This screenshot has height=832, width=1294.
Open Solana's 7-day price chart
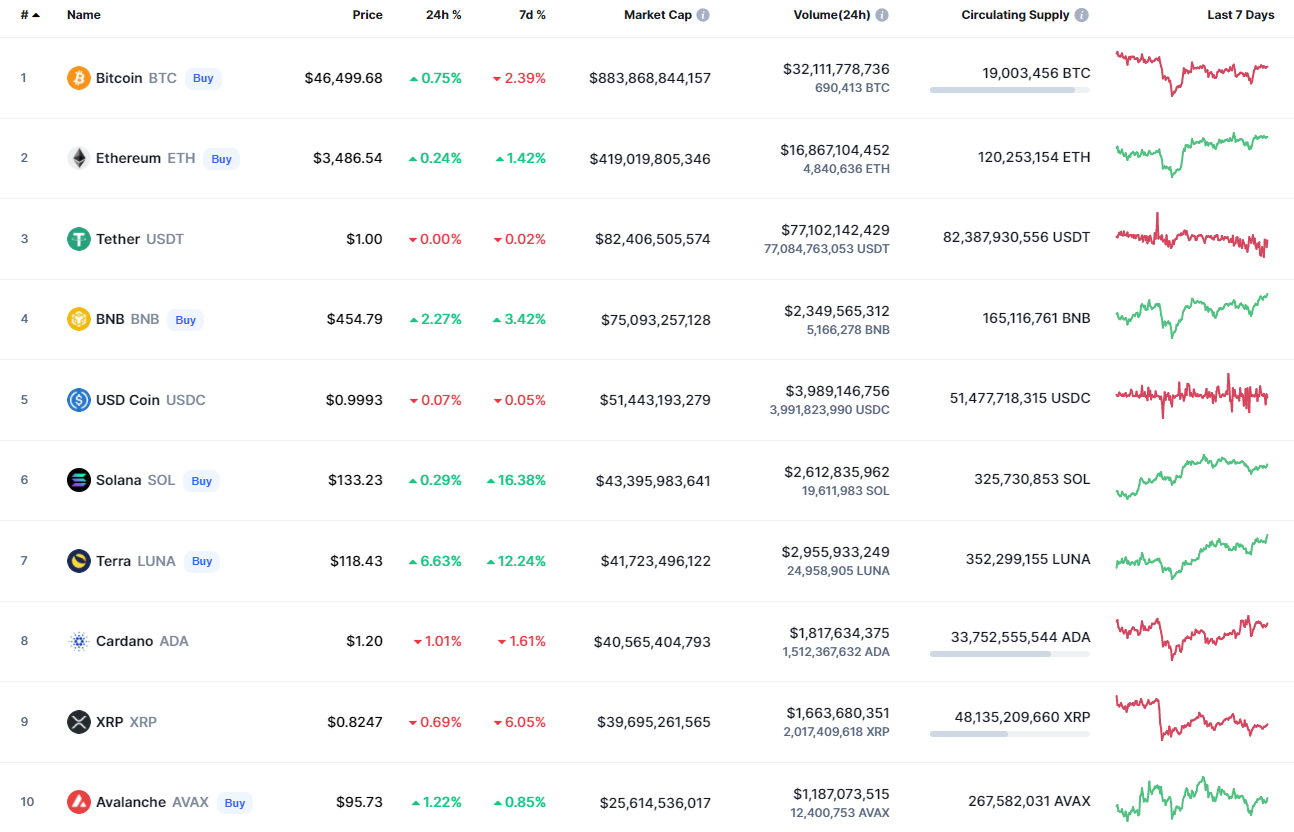[x=1192, y=477]
